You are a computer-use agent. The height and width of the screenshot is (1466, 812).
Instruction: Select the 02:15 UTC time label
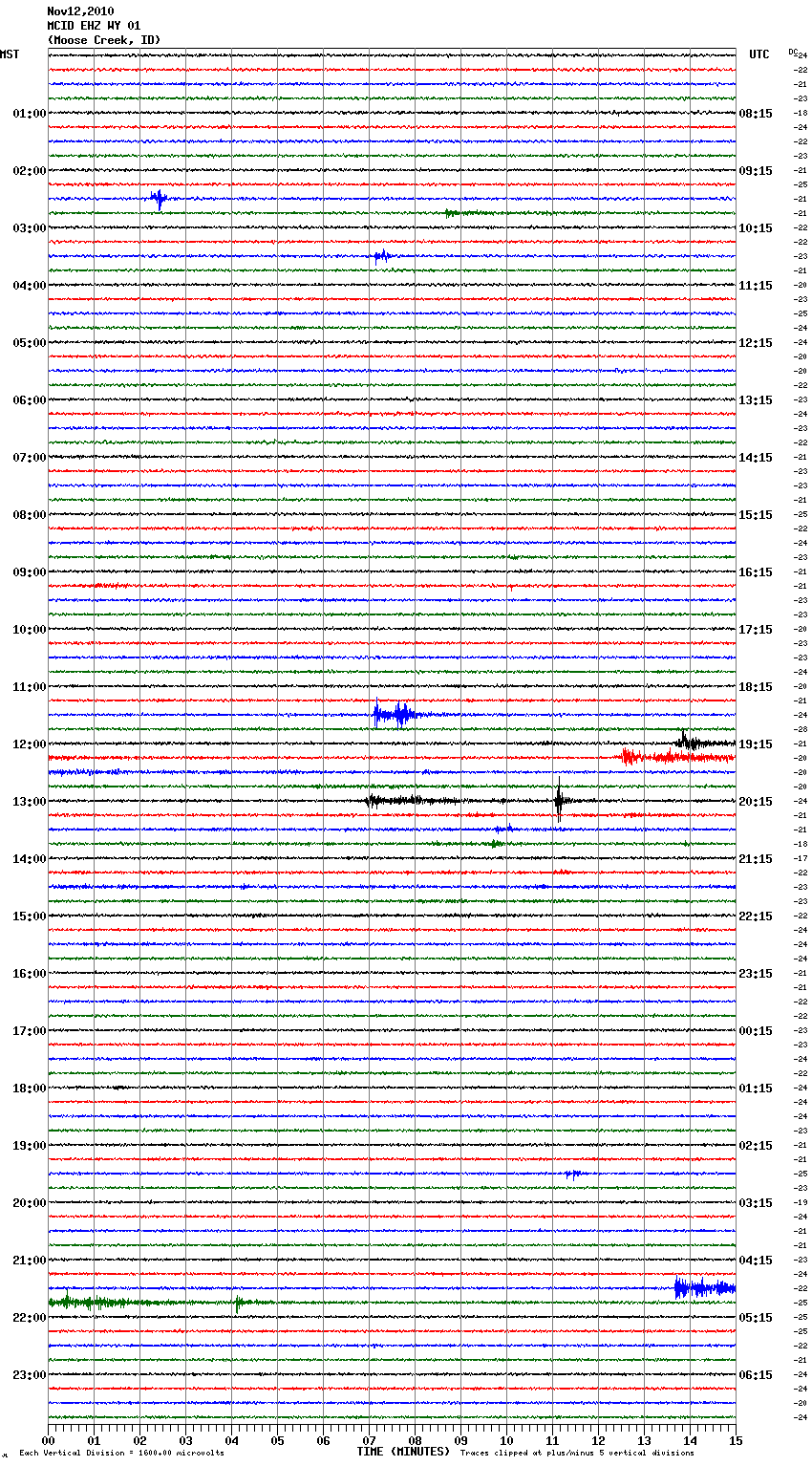pyautogui.click(x=756, y=1146)
